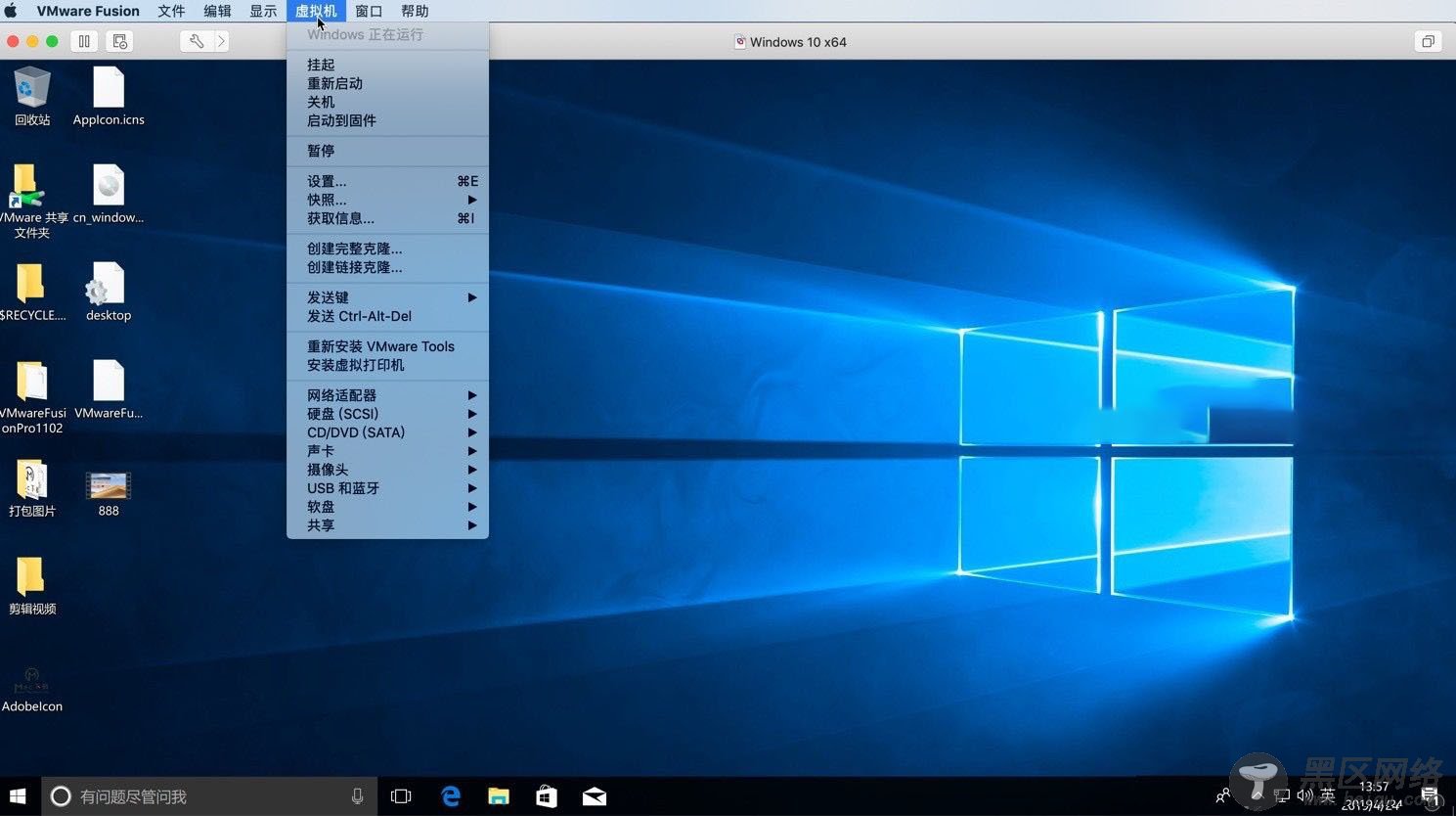Open the 显示 menu

263,11
